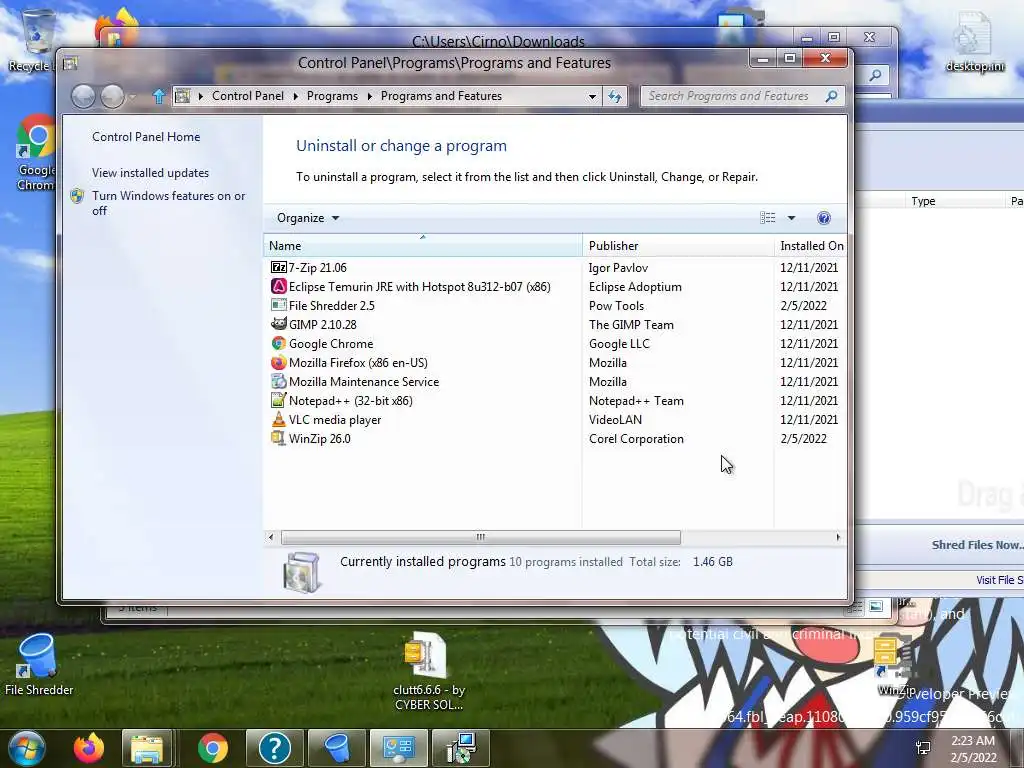
Task: Sort the list by the Installed On column
Action: pyautogui.click(x=810, y=246)
